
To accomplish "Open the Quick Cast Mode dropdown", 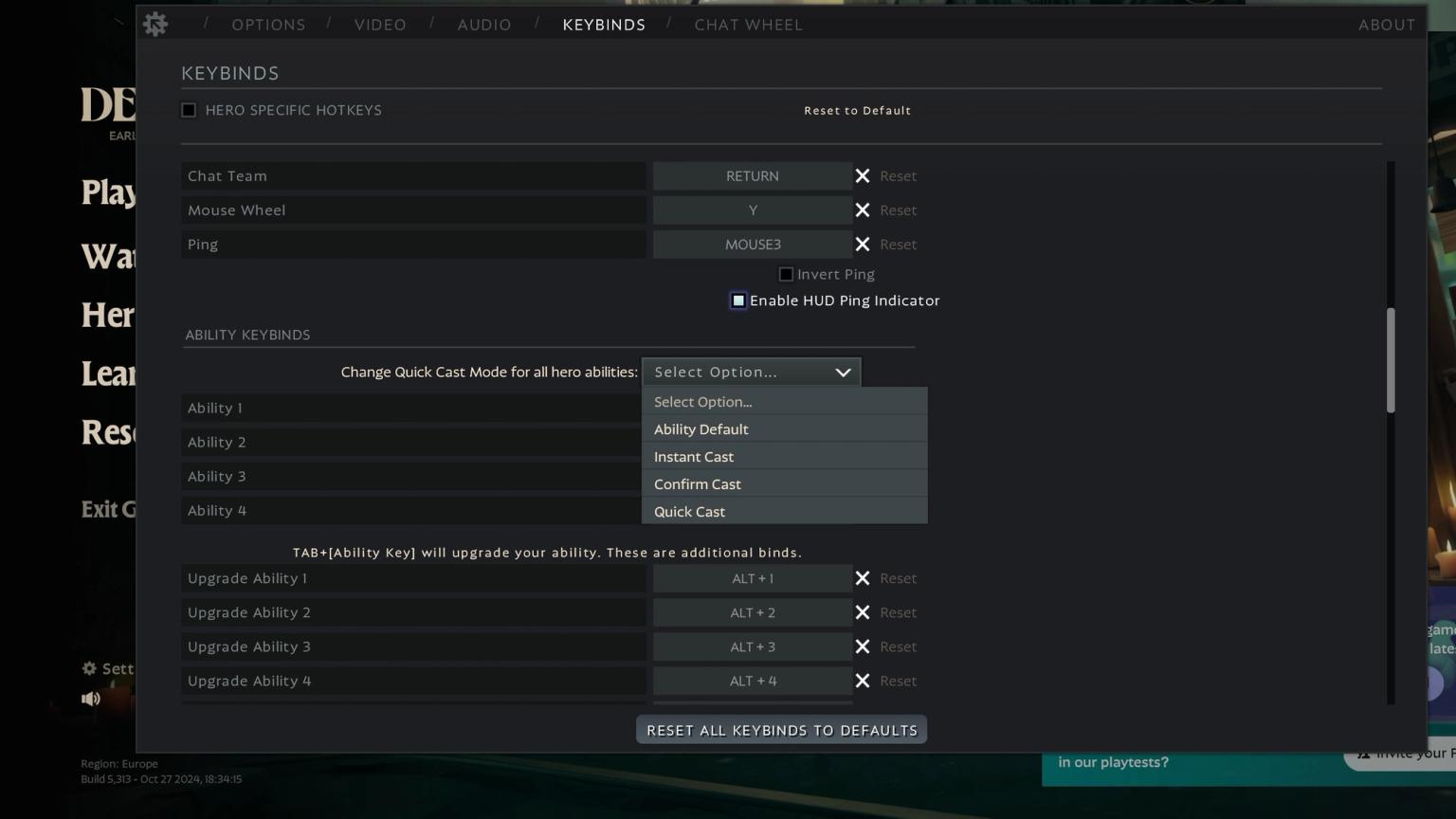I will coord(752,372).
